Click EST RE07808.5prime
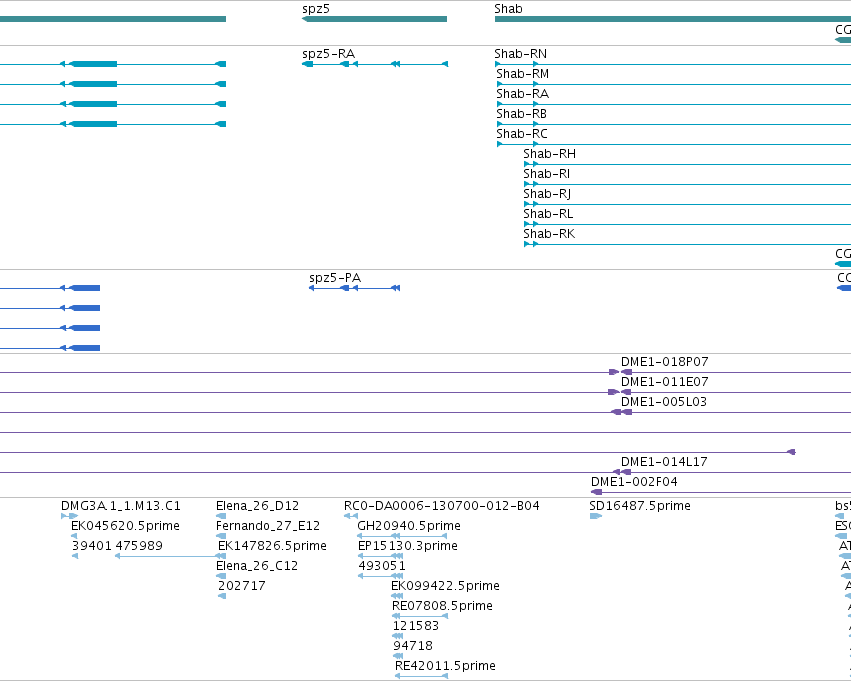Screen dimensions: 851x681 tap(442, 606)
